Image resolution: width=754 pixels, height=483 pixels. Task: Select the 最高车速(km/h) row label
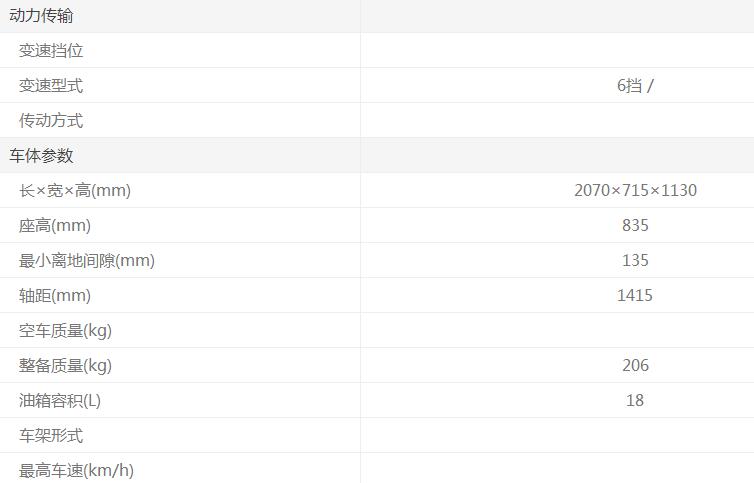coord(76,470)
